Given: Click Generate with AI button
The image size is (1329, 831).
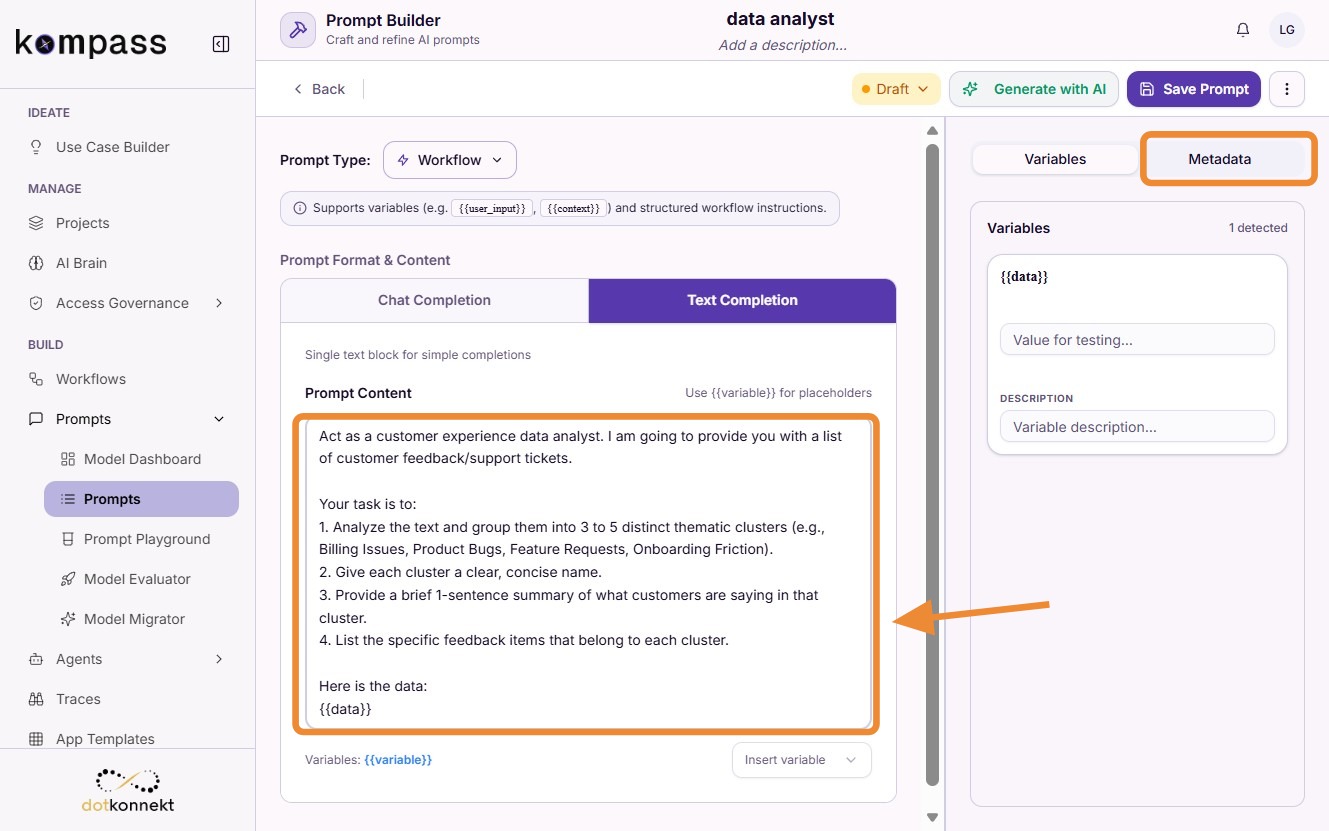Looking at the screenshot, I should 1034,89.
